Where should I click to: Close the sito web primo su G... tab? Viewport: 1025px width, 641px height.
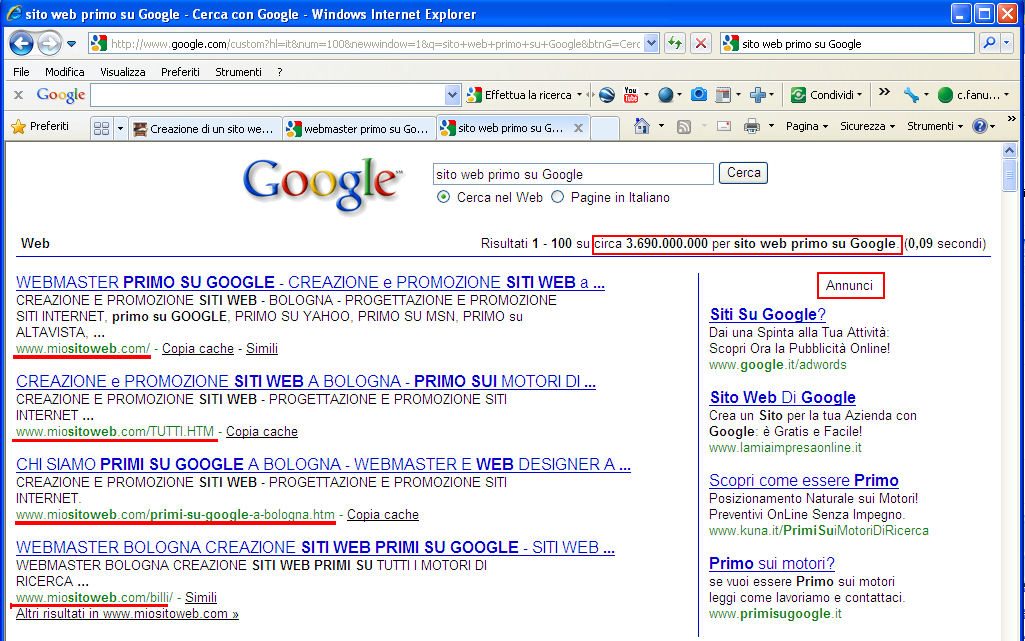[579, 128]
